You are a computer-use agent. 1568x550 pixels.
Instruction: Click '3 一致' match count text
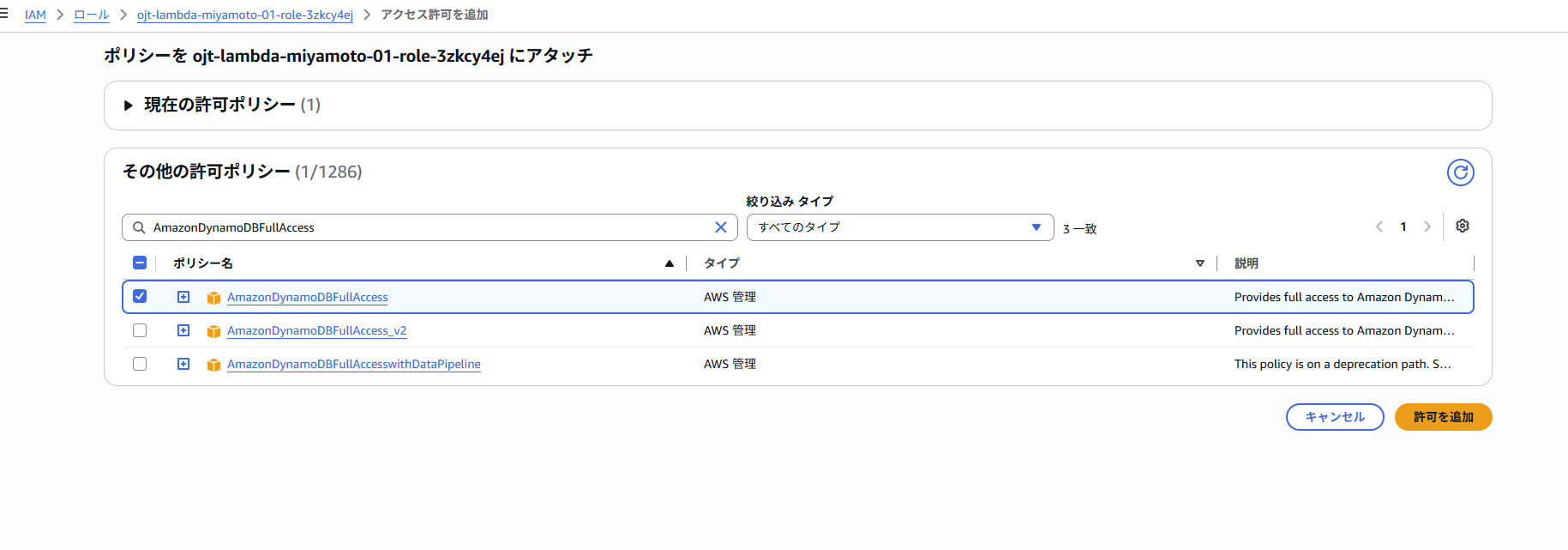(1079, 229)
